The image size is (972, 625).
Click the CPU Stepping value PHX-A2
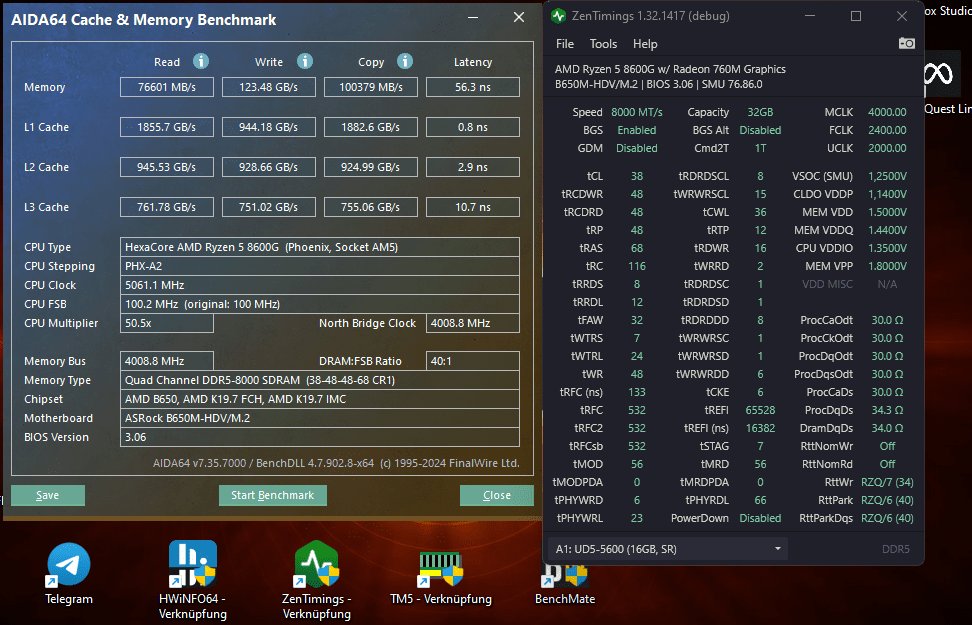coord(320,266)
